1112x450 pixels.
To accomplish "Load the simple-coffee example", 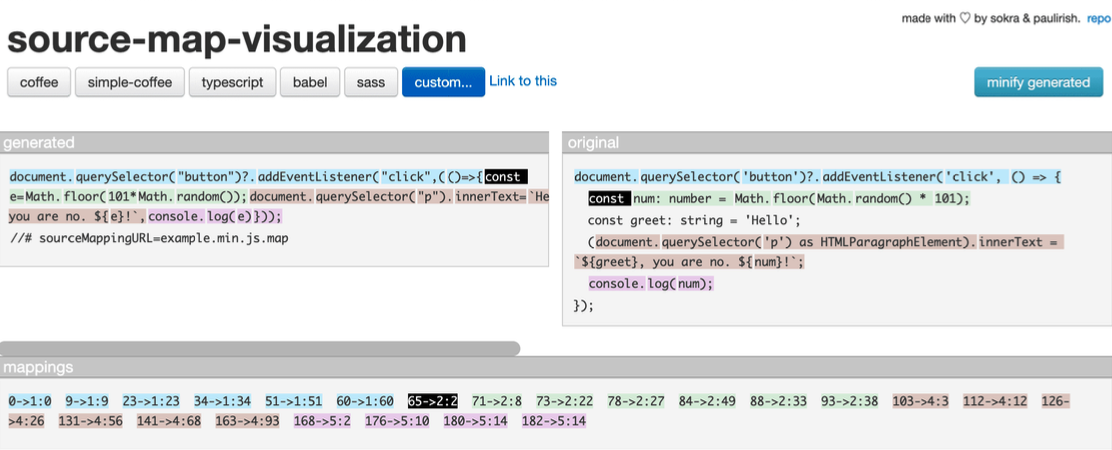I will click(x=130, y=82).
